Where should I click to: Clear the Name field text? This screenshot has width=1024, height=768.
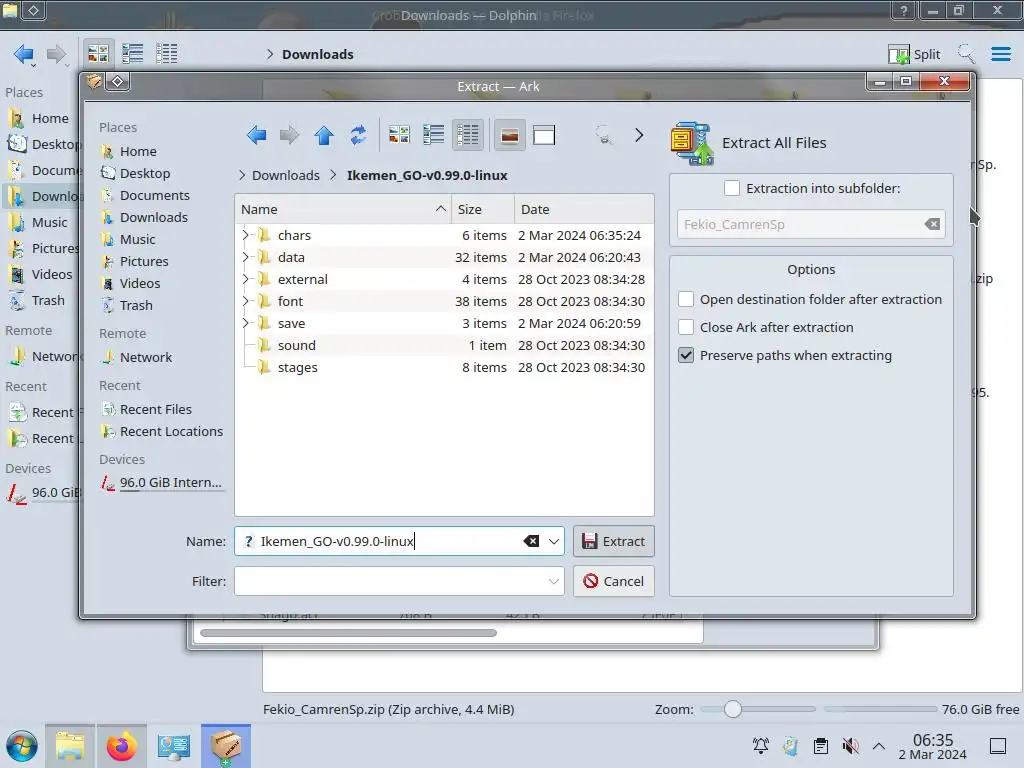[531, 541]
